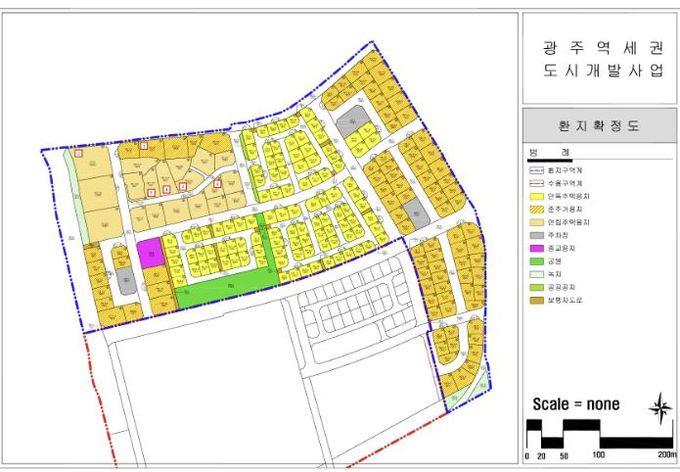Select the large green park parcel on map

point(225,287)
